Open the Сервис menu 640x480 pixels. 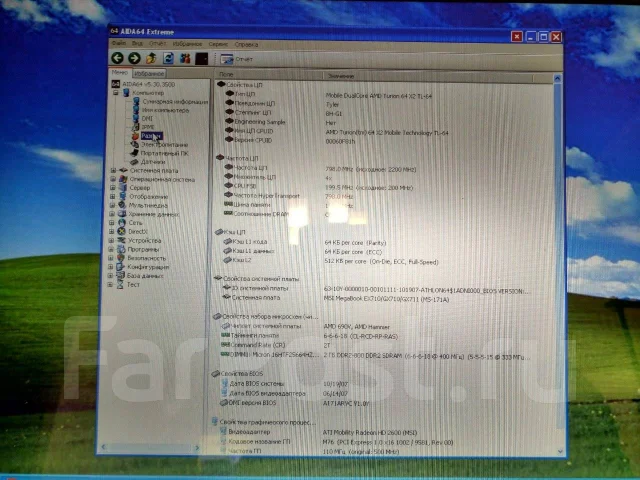click(x=218, y=44)
